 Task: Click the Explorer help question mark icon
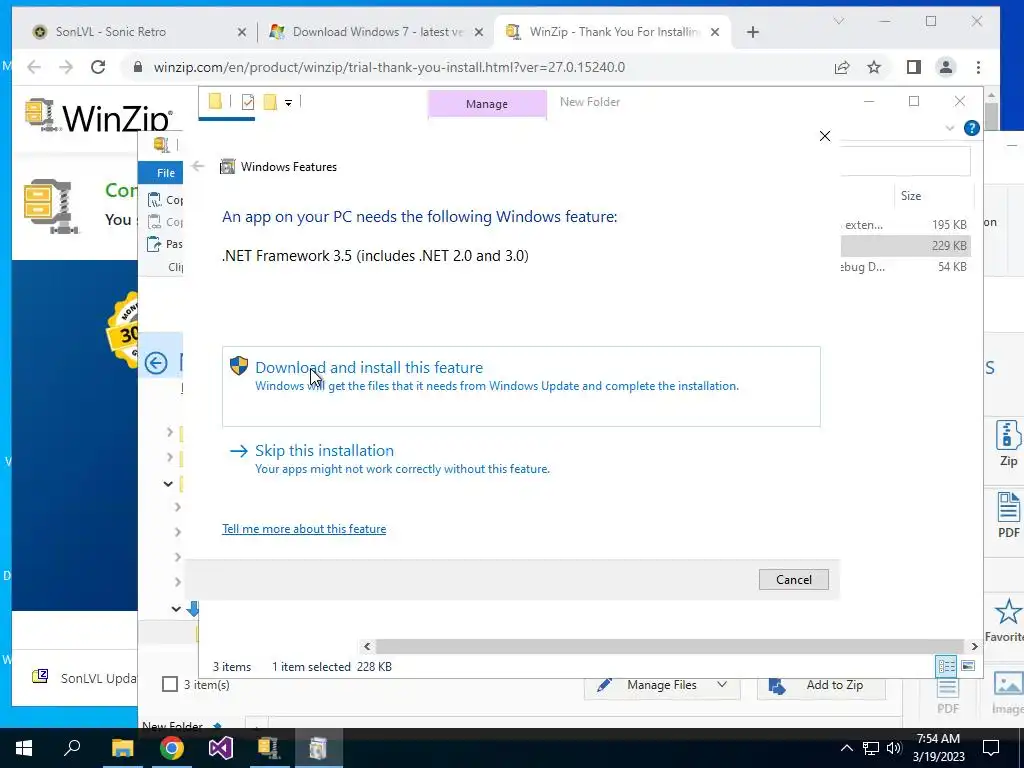tap(971, 128)
